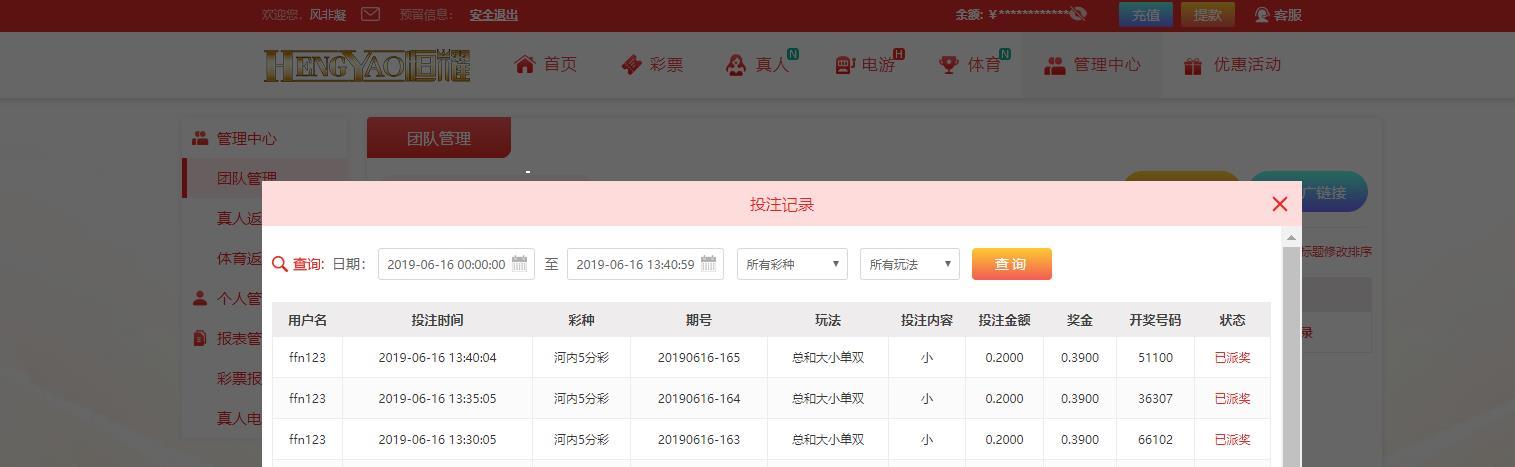
Task: Click draw number 51100
Action: (x=1155, y=357)
